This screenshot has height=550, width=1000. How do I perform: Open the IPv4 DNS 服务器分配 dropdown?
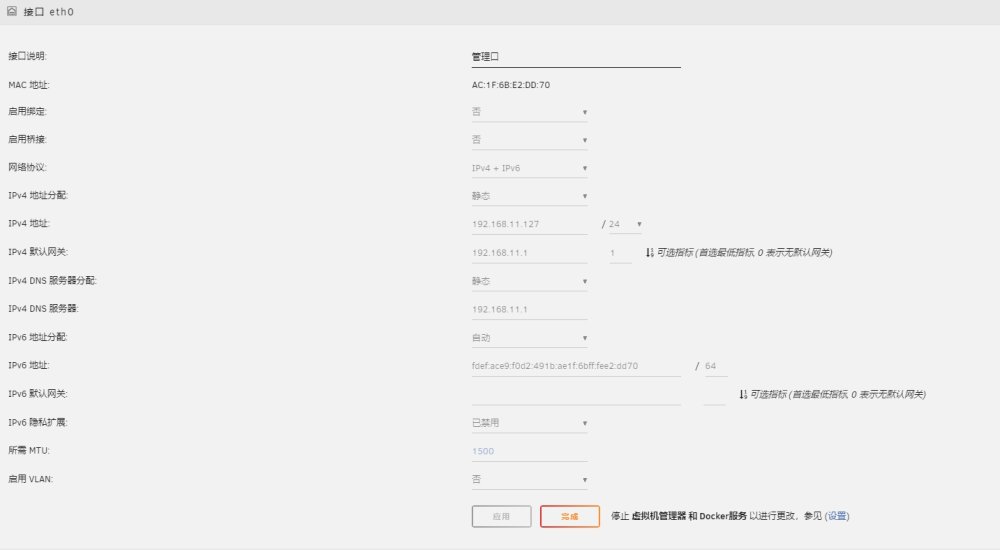[529, 281]
